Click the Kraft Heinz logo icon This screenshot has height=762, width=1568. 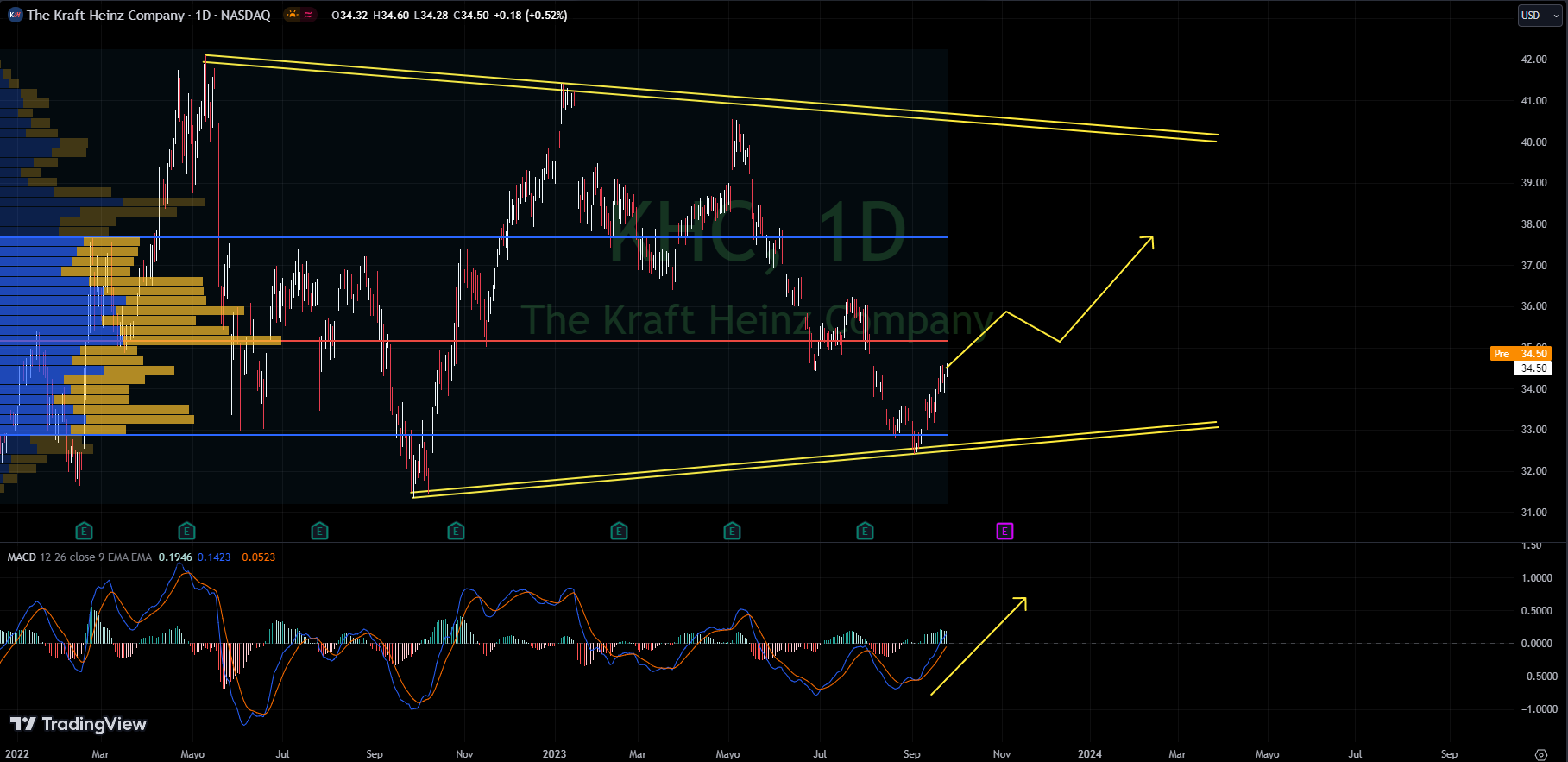(15, 15)
